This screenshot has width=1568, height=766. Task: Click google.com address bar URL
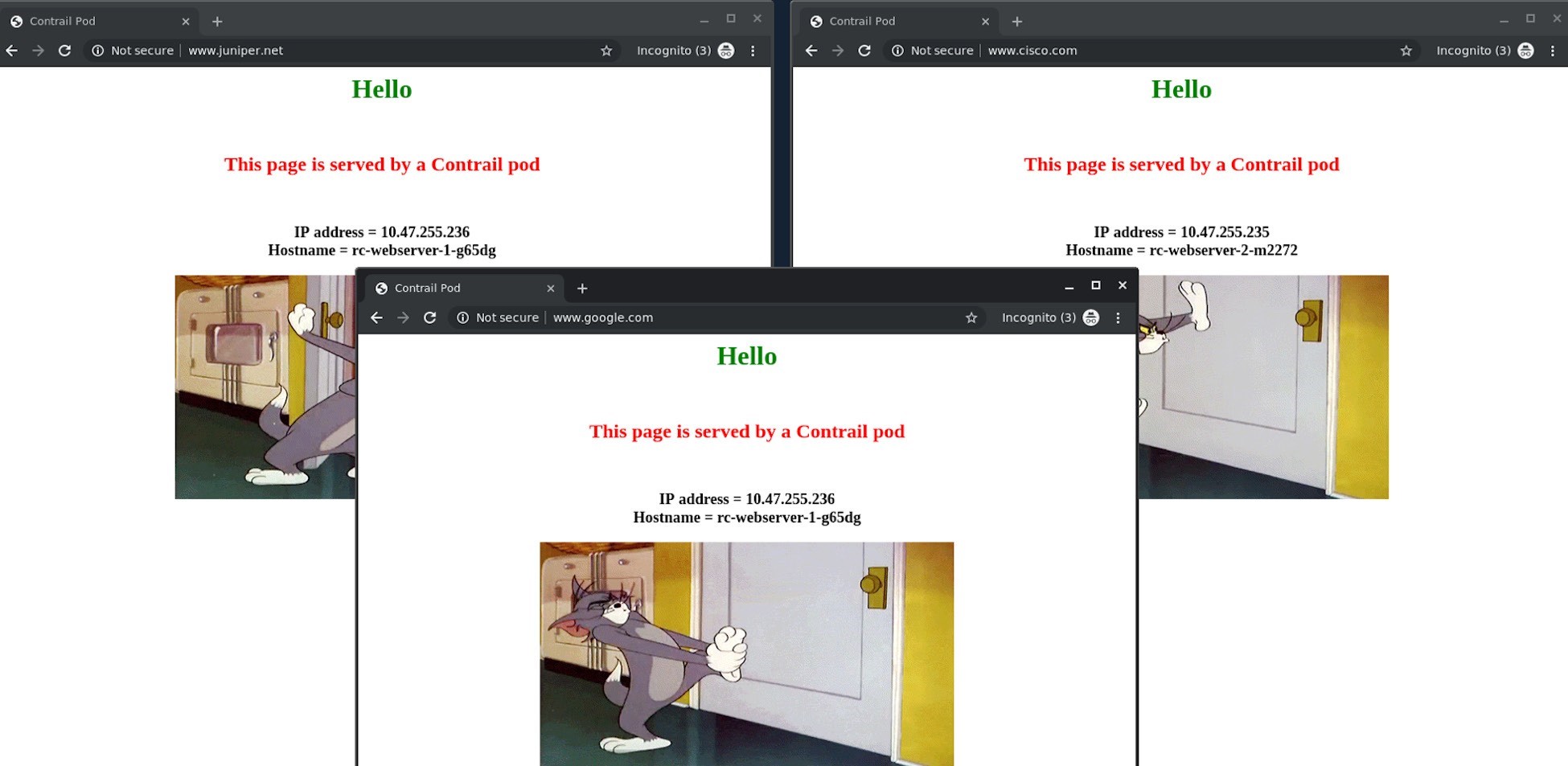point(603,317)
